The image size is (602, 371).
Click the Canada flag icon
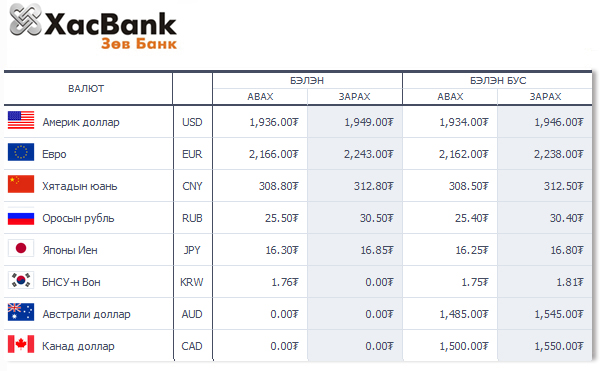pyautogui.click(x=21, y=344)
